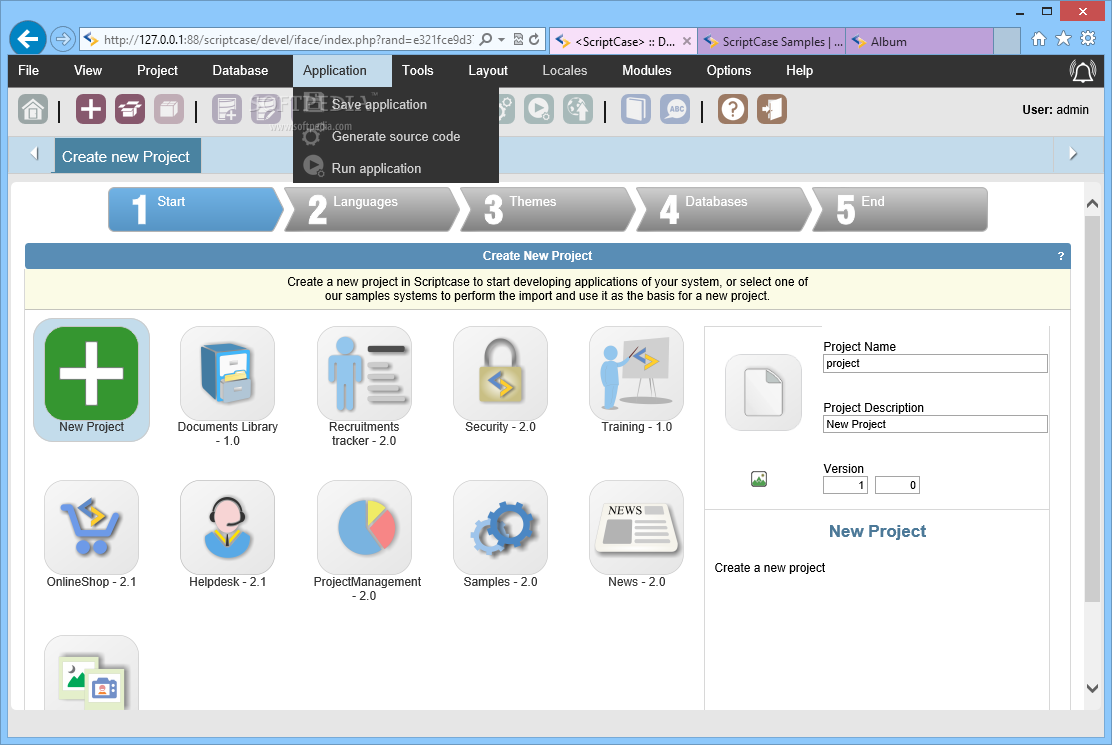The image size is (1112, 745).
Task: Select the Album photos sample icon
Action: pyautogui.click(x=91, y=673)
